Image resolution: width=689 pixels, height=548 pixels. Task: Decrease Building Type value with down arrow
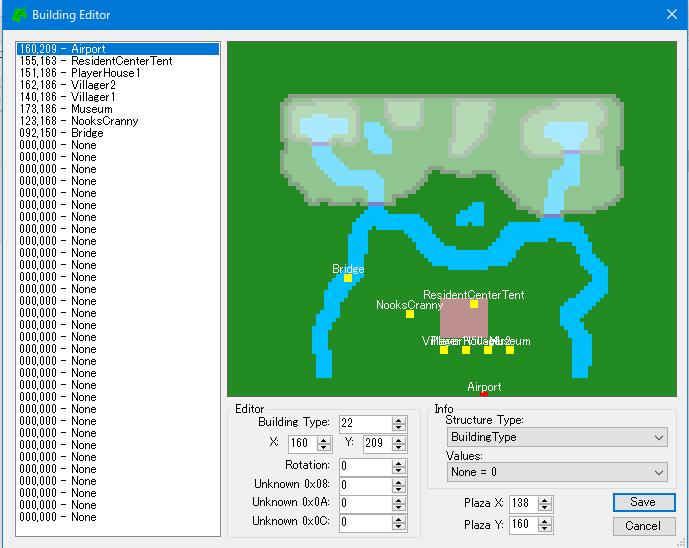click(399, 428)
